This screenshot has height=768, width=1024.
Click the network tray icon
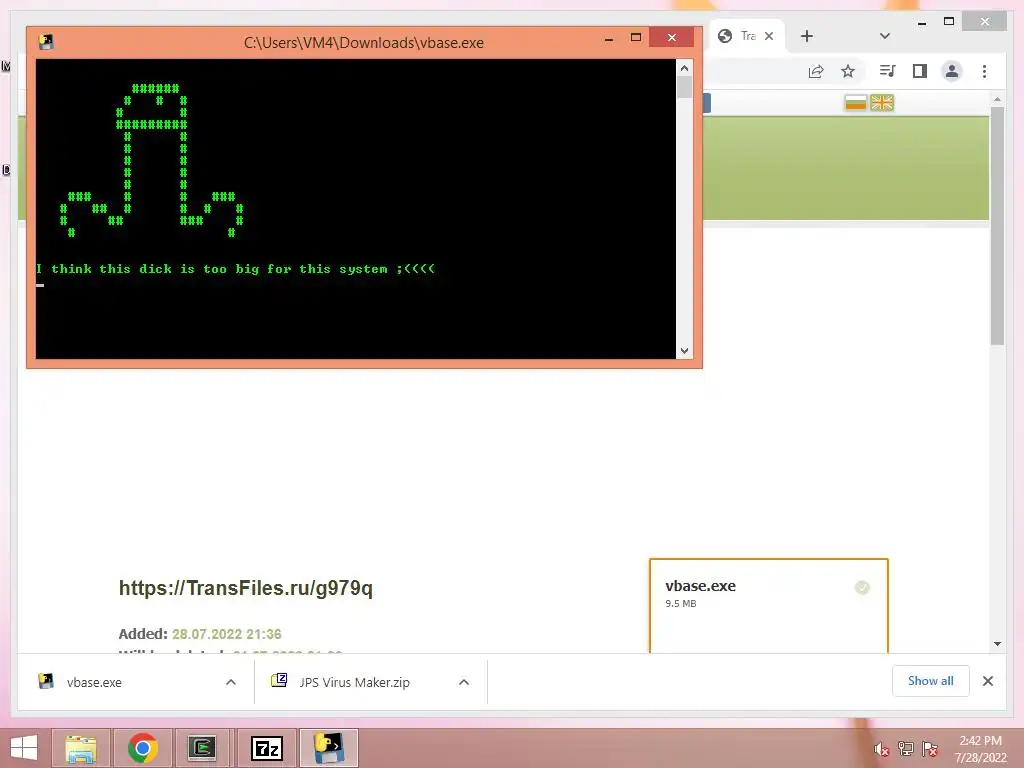[906, 749]
